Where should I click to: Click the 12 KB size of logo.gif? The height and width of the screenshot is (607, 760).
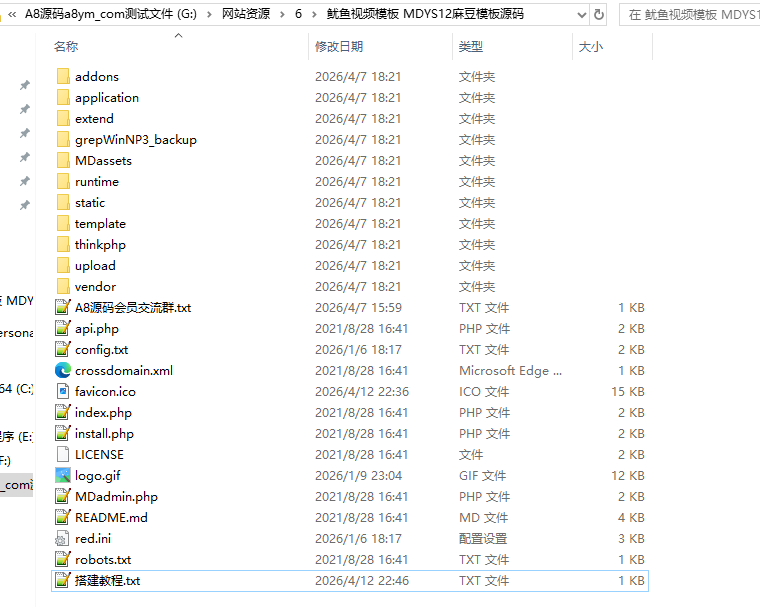click(x=628, y=476)
